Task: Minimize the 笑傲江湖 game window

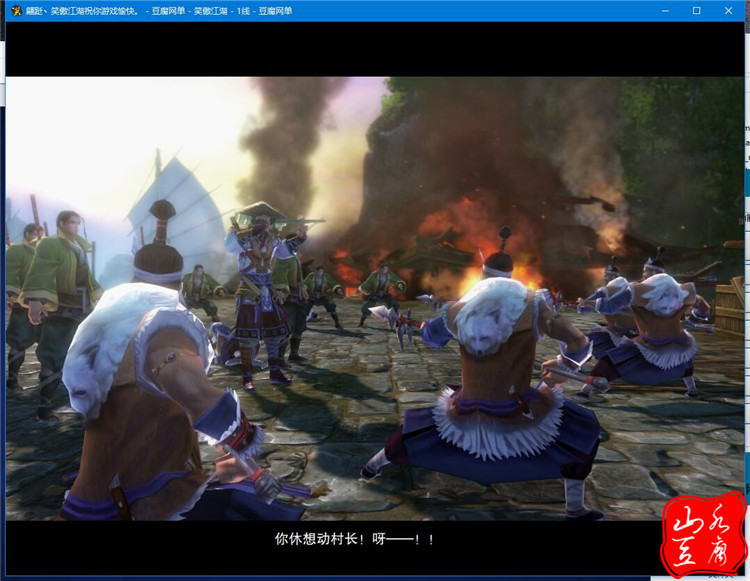Action: [x=665, y=11]
